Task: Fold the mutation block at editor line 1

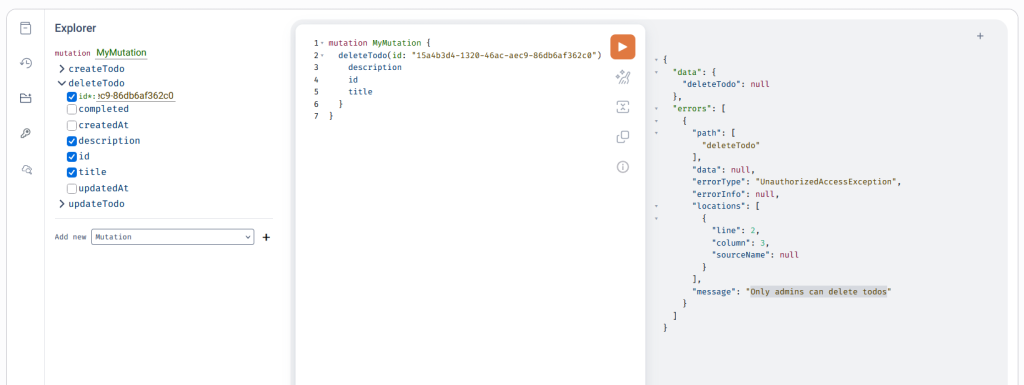Action: pos(323,43)
